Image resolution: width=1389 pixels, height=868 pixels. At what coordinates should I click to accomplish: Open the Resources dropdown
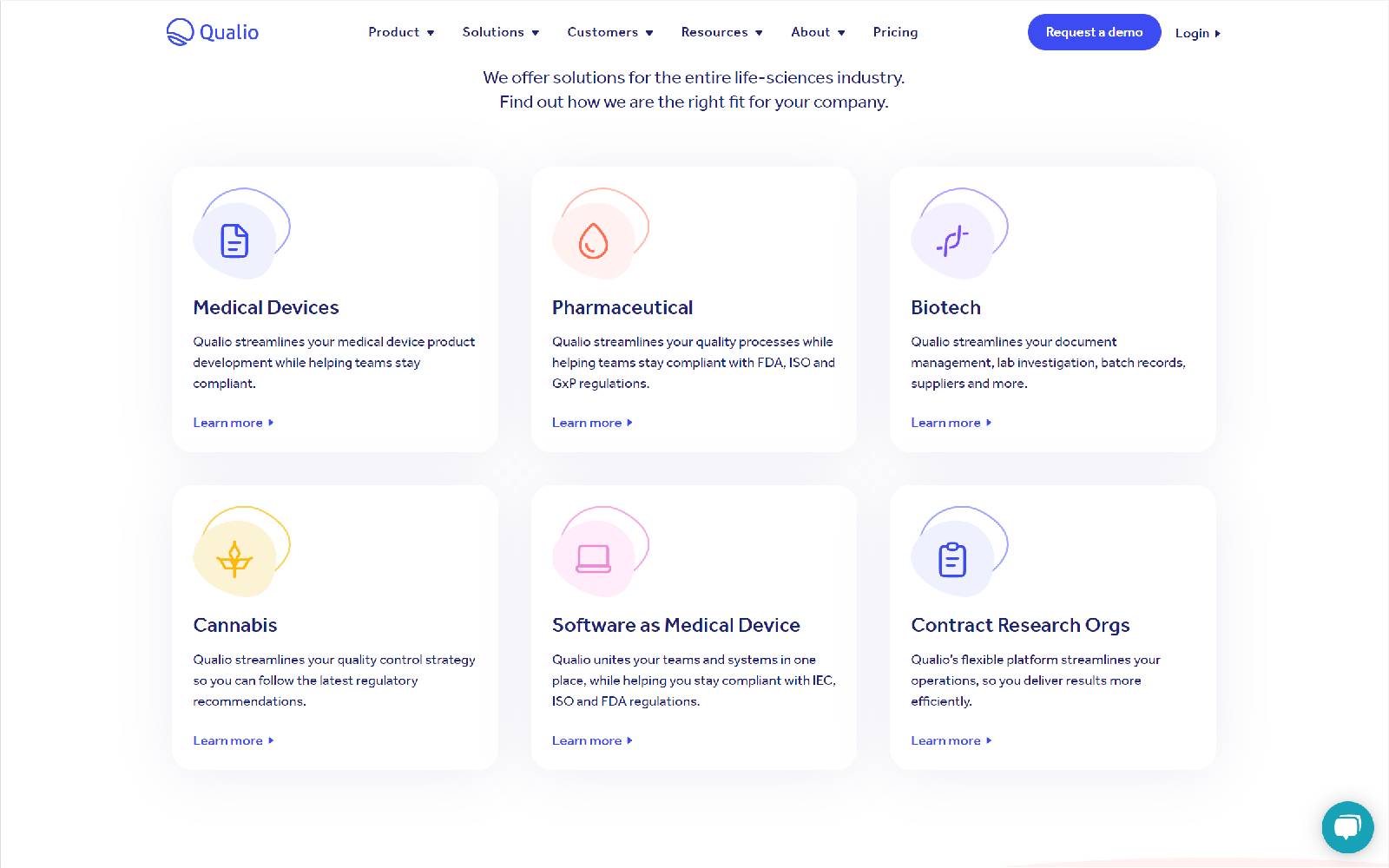pyautogui.click(x=722, y=32)
